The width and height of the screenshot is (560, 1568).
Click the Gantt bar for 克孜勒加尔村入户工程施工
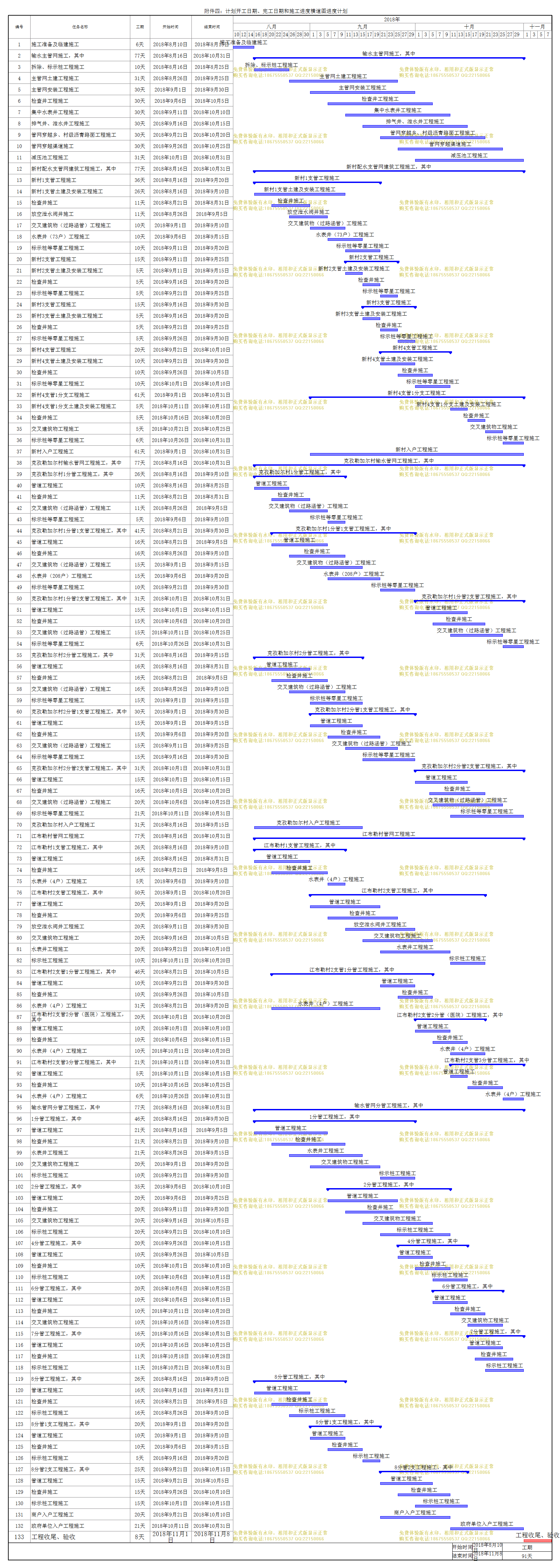coord(308,827)
